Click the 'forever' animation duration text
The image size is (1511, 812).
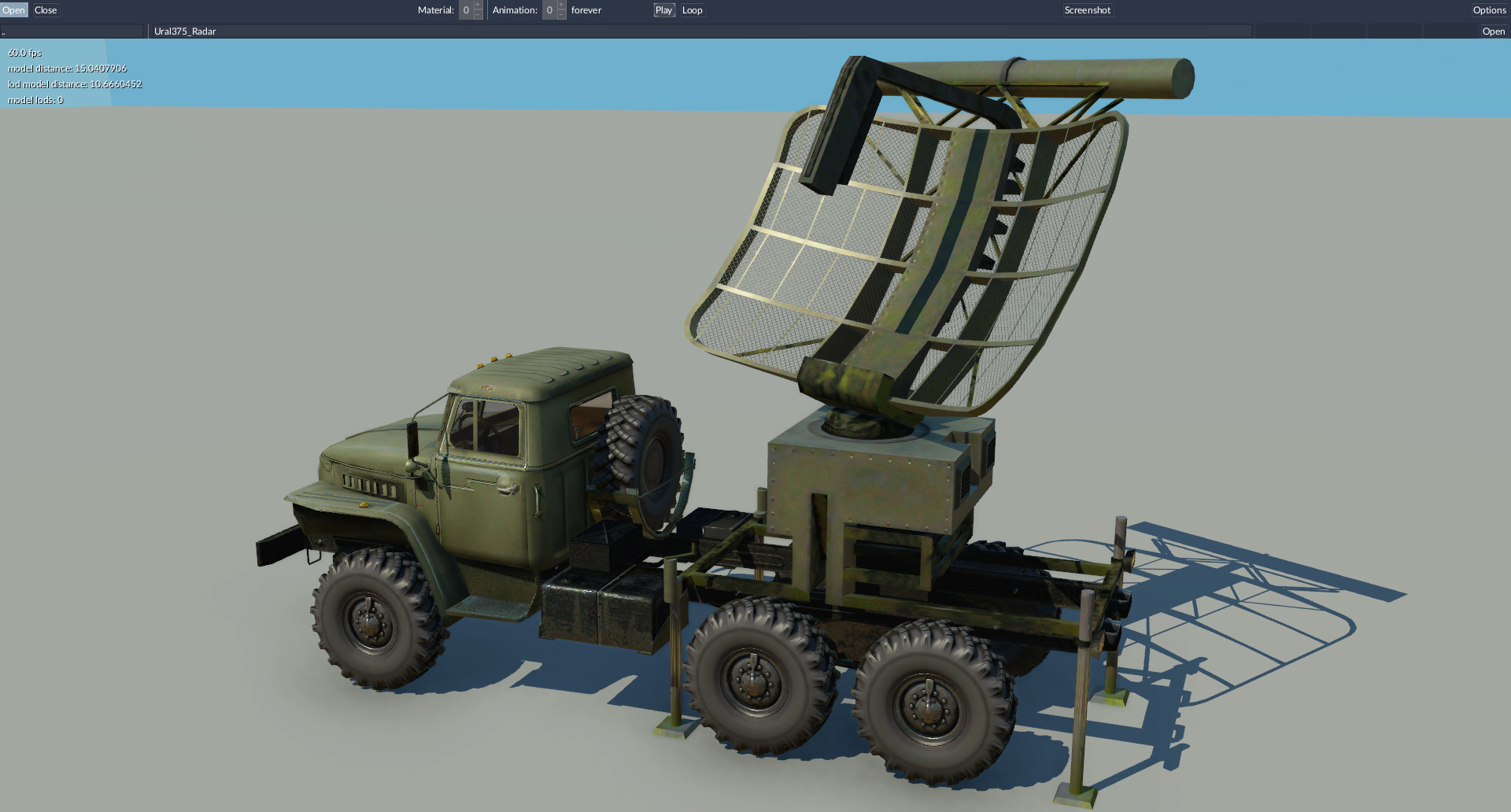pyautogui.click(x=586, y=10)
